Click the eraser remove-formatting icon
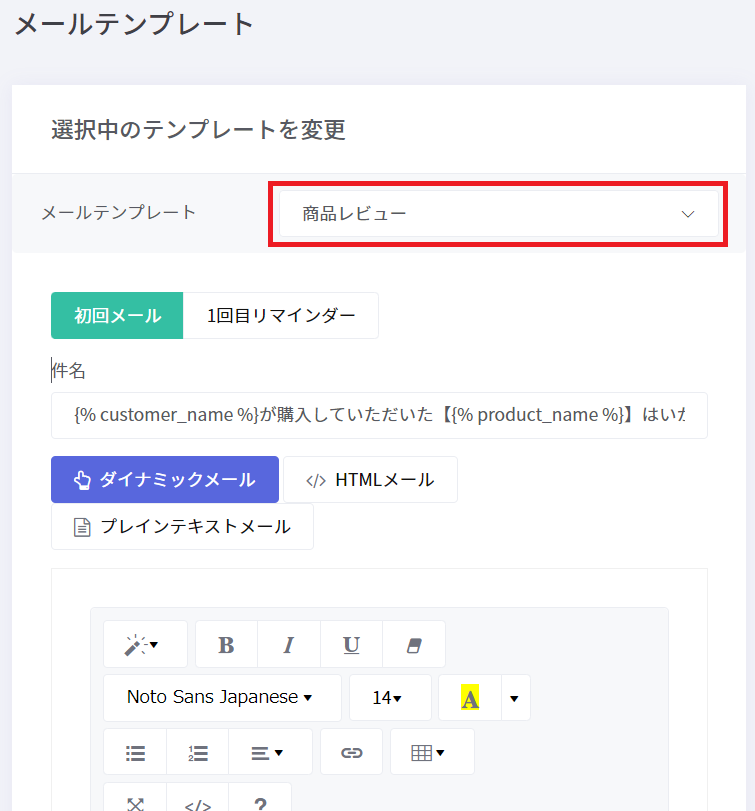The height and width of the screenshot is (811, 755). click(413, 645)
